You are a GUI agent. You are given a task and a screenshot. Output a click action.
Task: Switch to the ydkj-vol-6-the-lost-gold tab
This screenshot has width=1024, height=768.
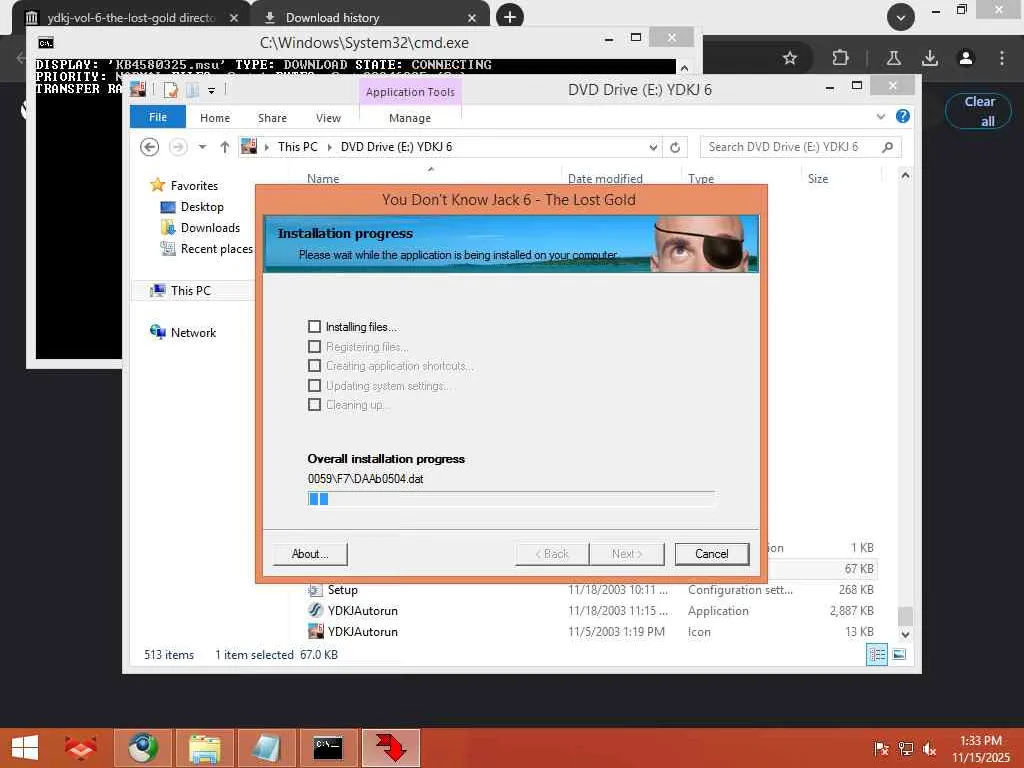[131, 18]
